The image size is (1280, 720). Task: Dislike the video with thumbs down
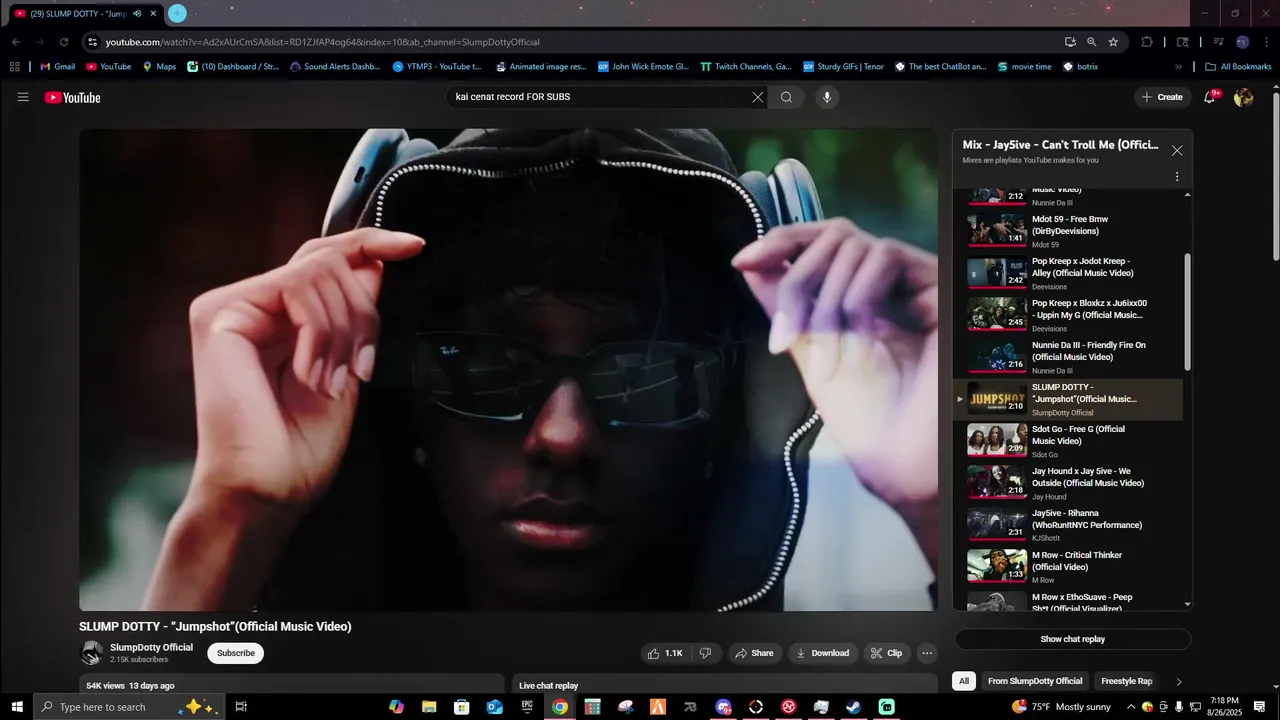(705, 653)
